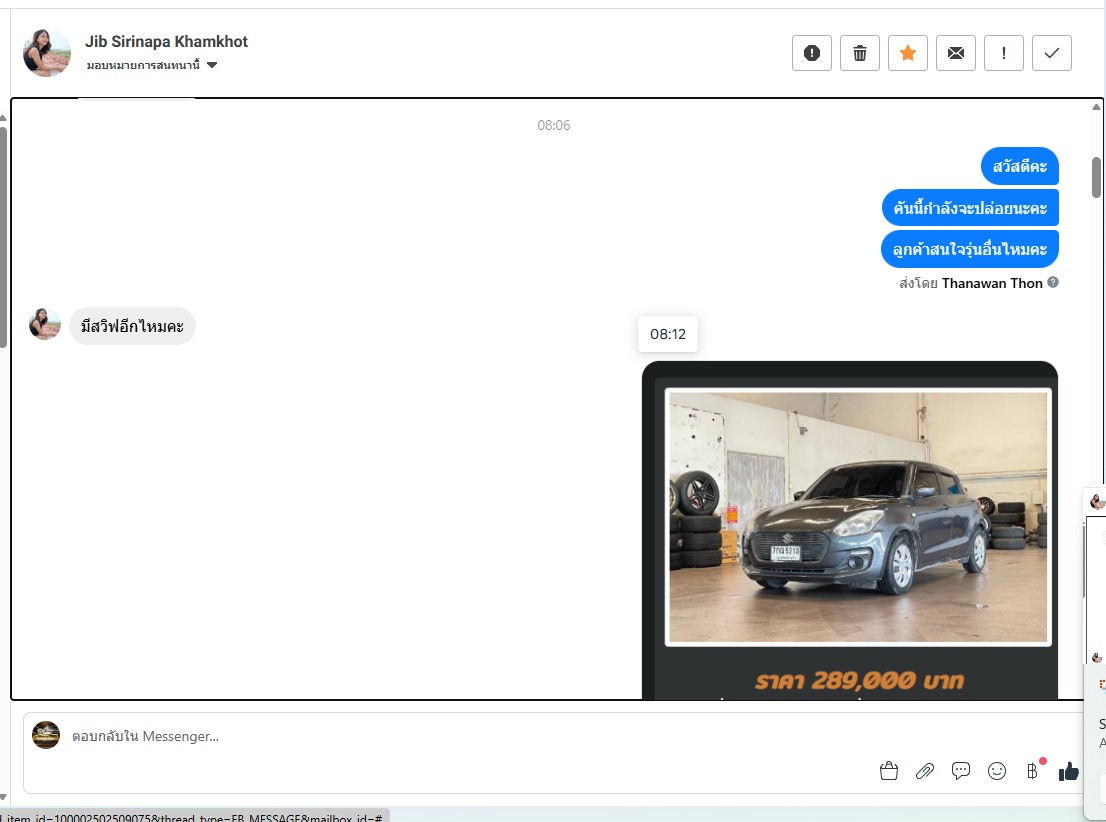Screen dimensions: 1106x822
Task: Click the left pane scrollbar thumb
Action: click(x=3, y=237)
